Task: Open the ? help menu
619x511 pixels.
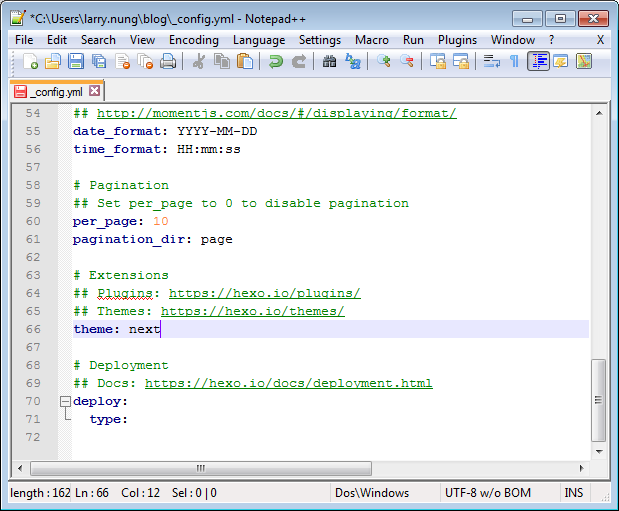Action: (x=551, y=40)
